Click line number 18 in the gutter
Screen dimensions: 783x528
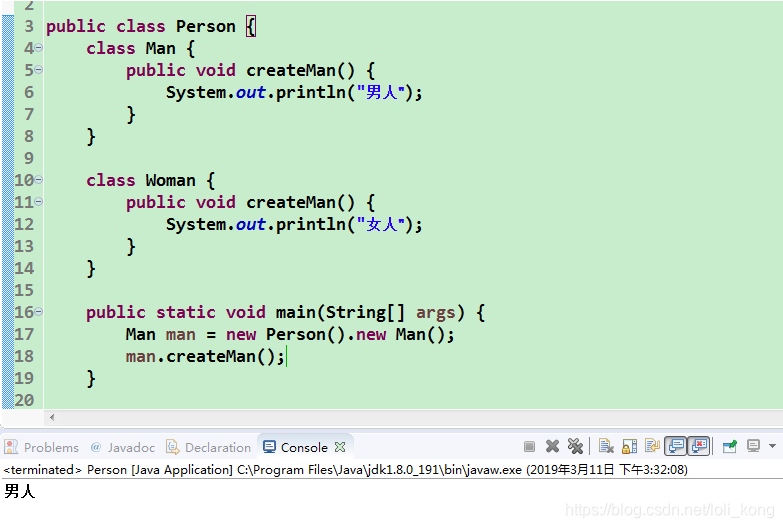tap(24, 356)
